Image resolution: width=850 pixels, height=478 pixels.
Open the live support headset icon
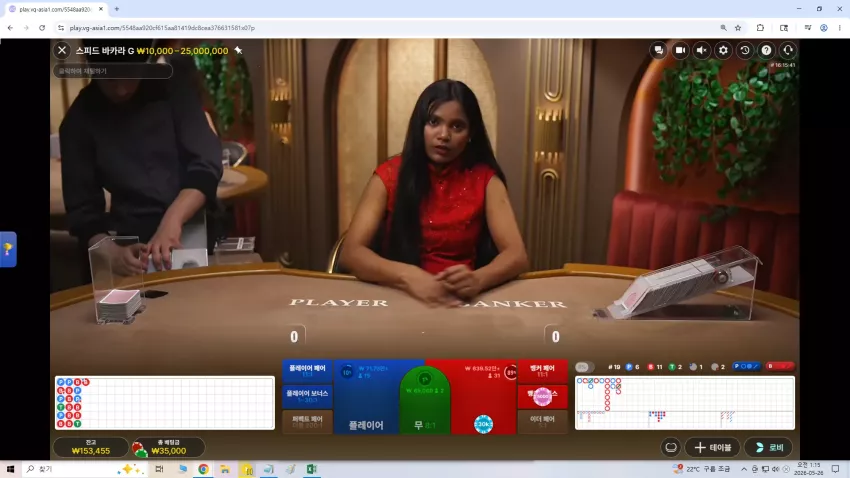tap(788, 50)
